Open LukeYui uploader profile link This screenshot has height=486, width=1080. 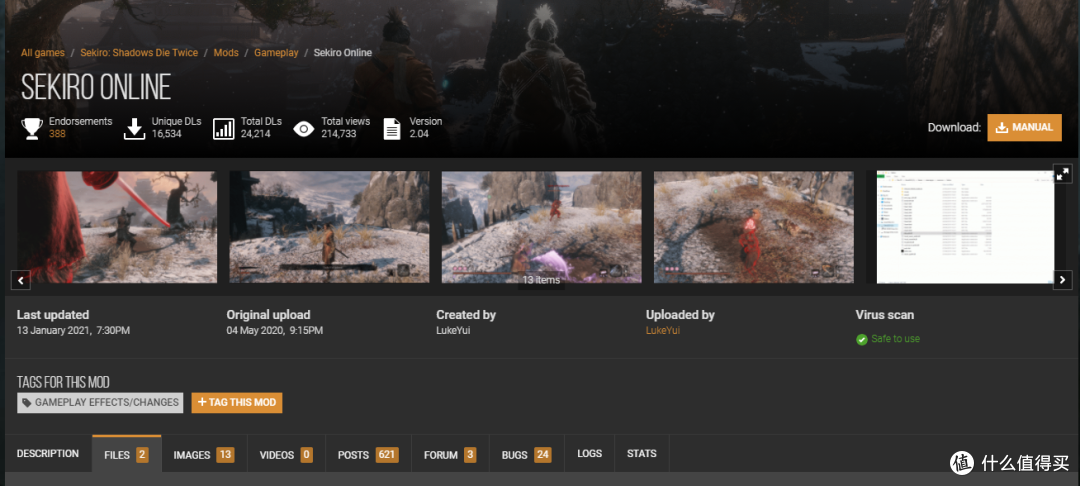point(663,330)
